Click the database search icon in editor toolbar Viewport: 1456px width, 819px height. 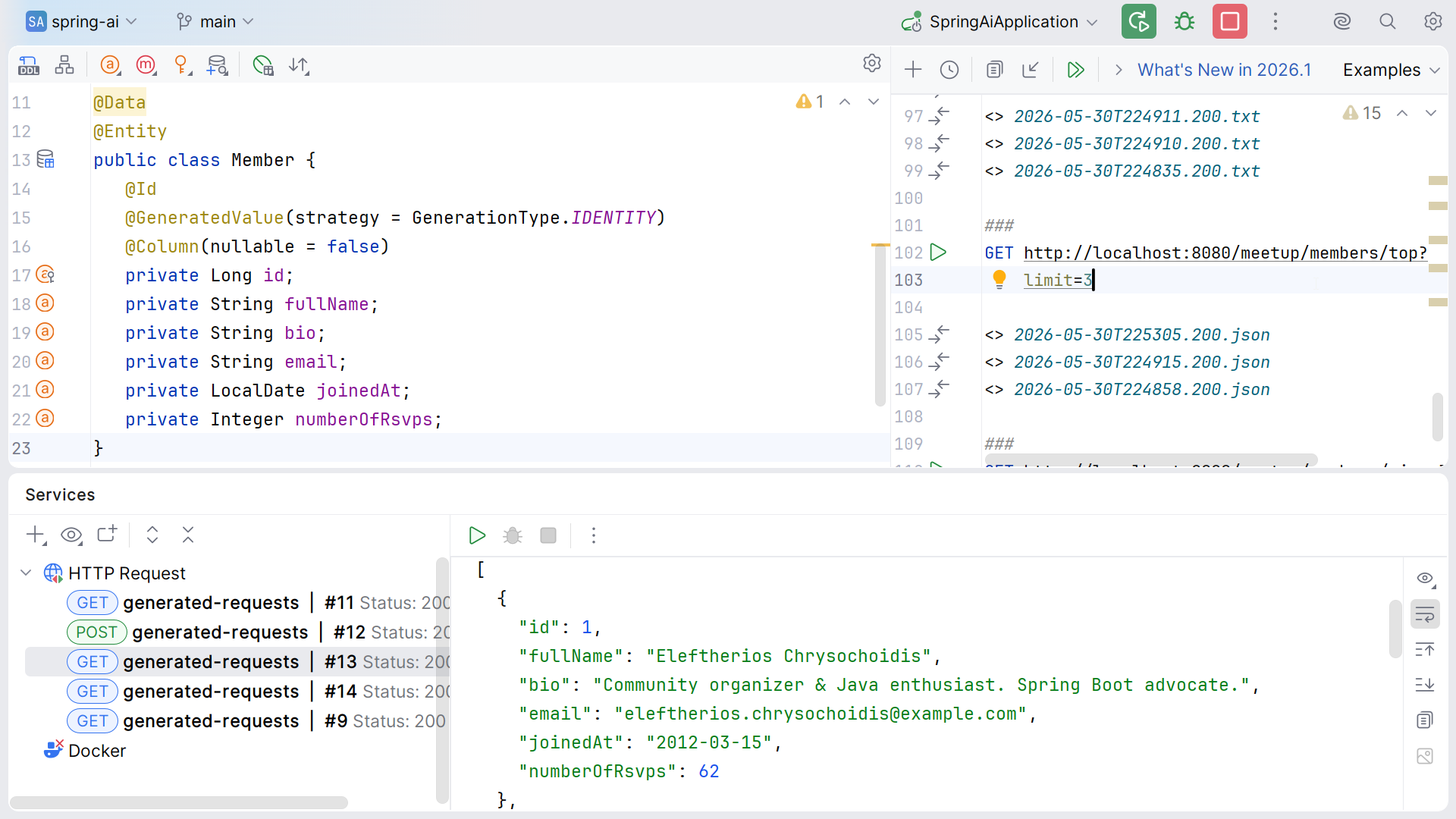click(x=218, y=66)
